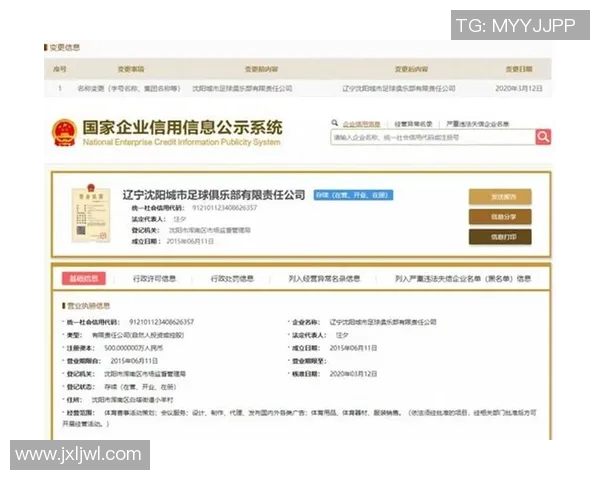Click the table cell 2020年3月12日
The width and height of the screenshot is (600, 480).
click(519, 88)
